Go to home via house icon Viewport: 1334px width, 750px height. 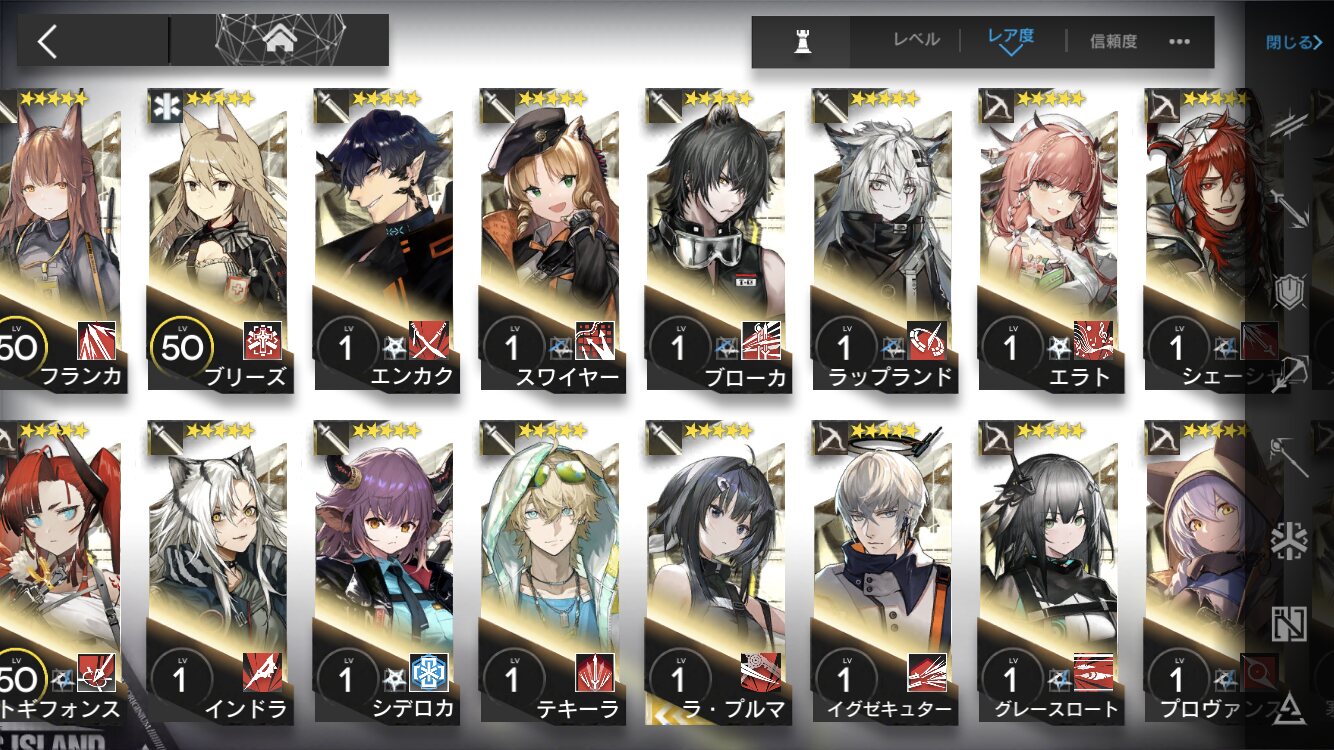pos(280,40)
